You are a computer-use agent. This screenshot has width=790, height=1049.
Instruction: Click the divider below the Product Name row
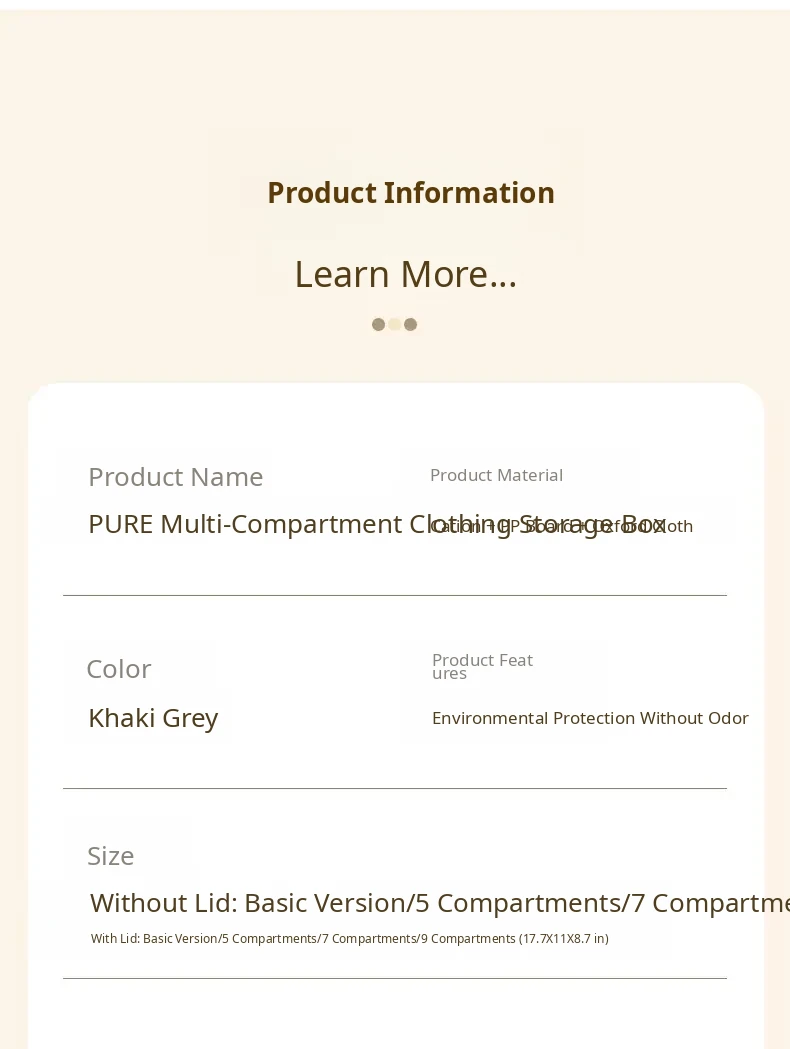click(394, 595)
